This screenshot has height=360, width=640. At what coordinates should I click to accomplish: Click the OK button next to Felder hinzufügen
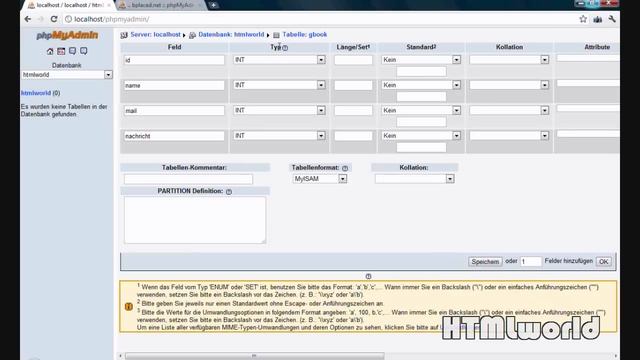click(604, 262)
